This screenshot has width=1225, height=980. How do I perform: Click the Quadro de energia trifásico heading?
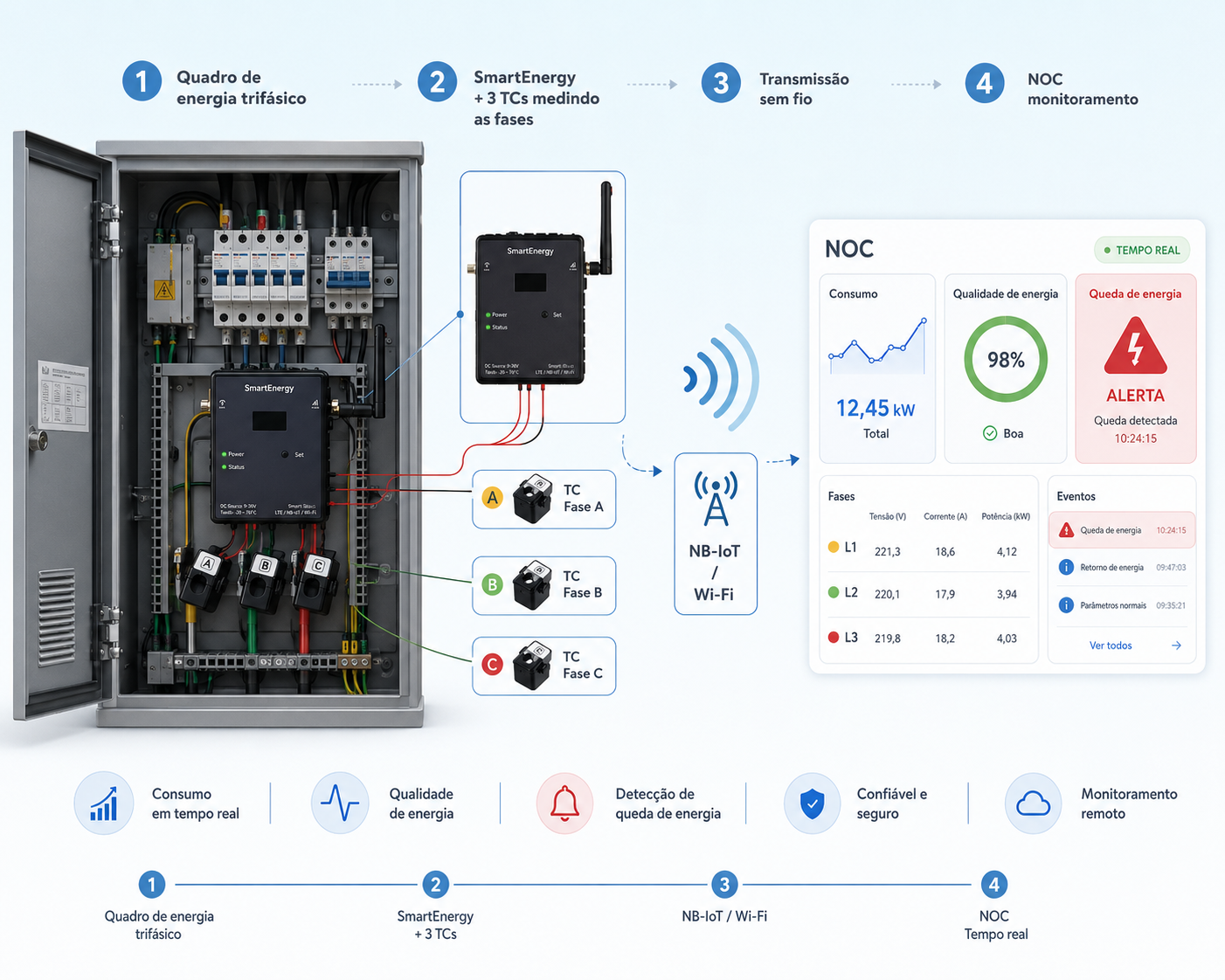pos(241,87)
